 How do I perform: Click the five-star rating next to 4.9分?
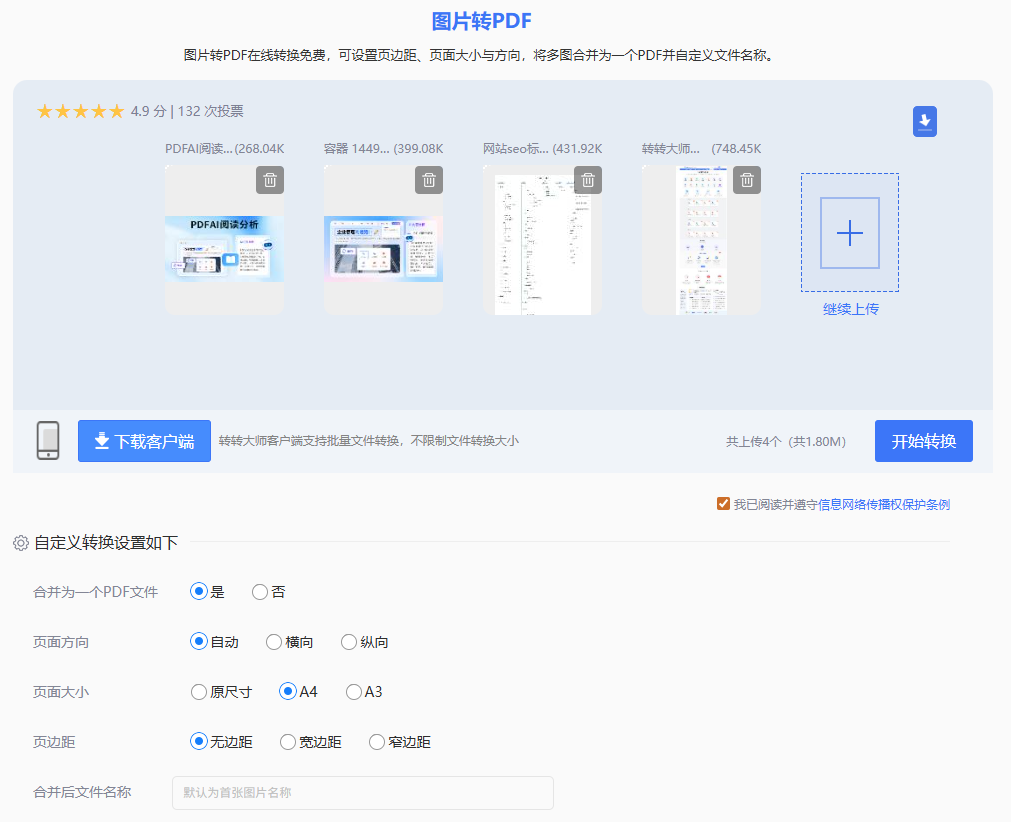click(x=80, y=111)
